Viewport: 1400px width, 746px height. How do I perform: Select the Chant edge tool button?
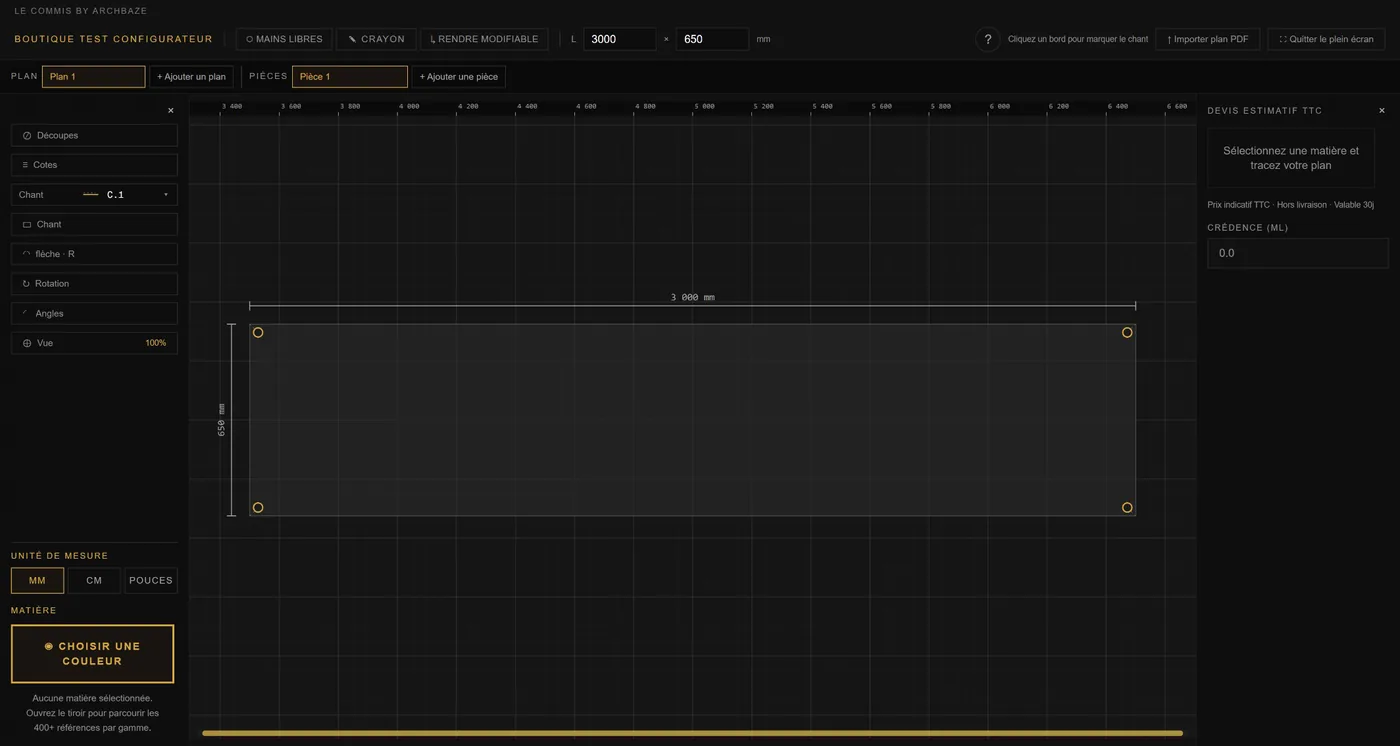(x=94, y=224)
